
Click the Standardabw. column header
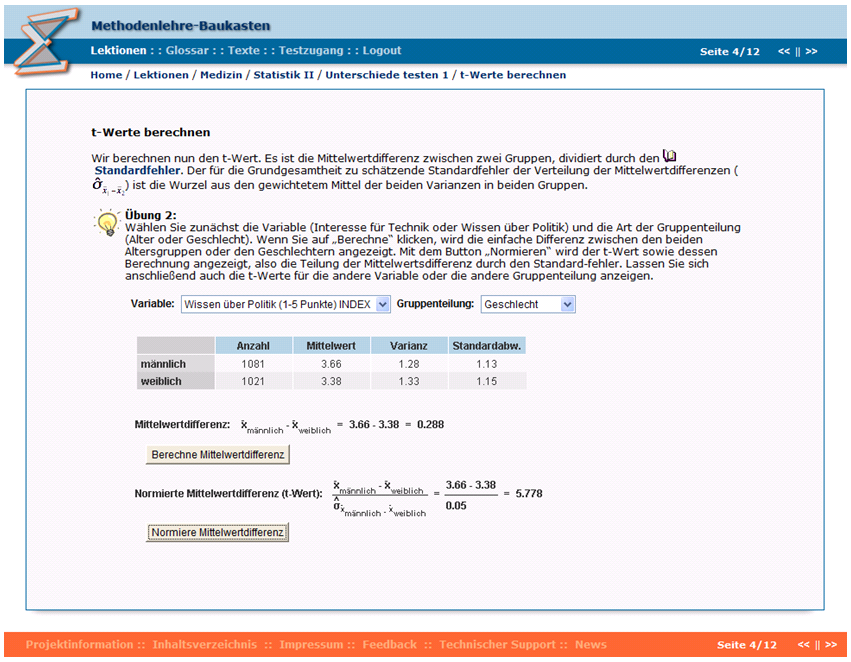(x=487, y=346)
